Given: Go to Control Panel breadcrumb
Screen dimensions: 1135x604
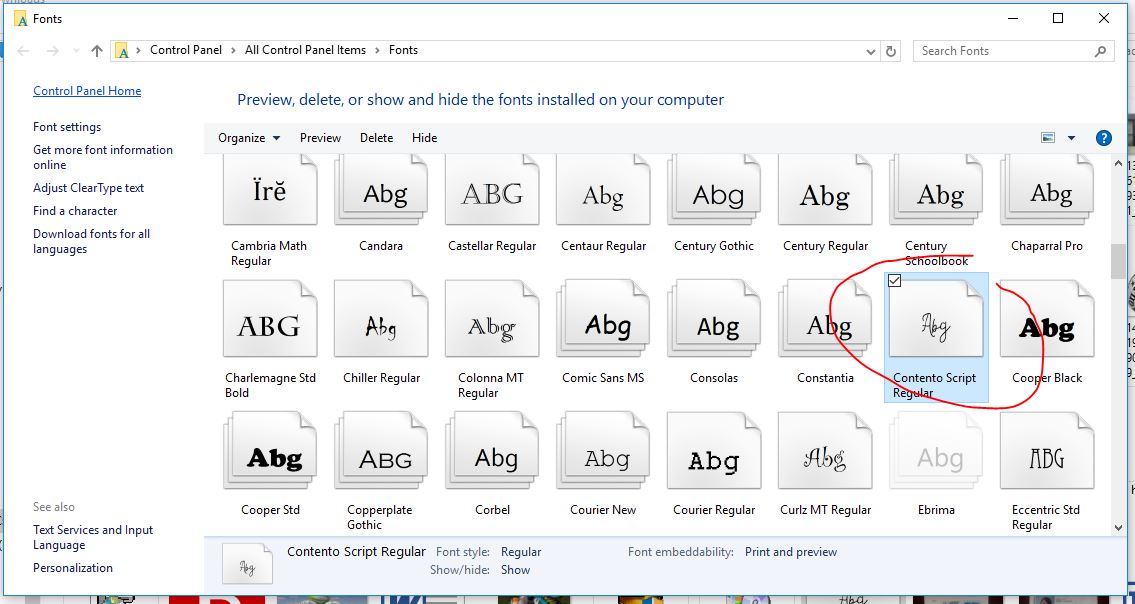Looking at the screenshot, I should click(186, 50).
